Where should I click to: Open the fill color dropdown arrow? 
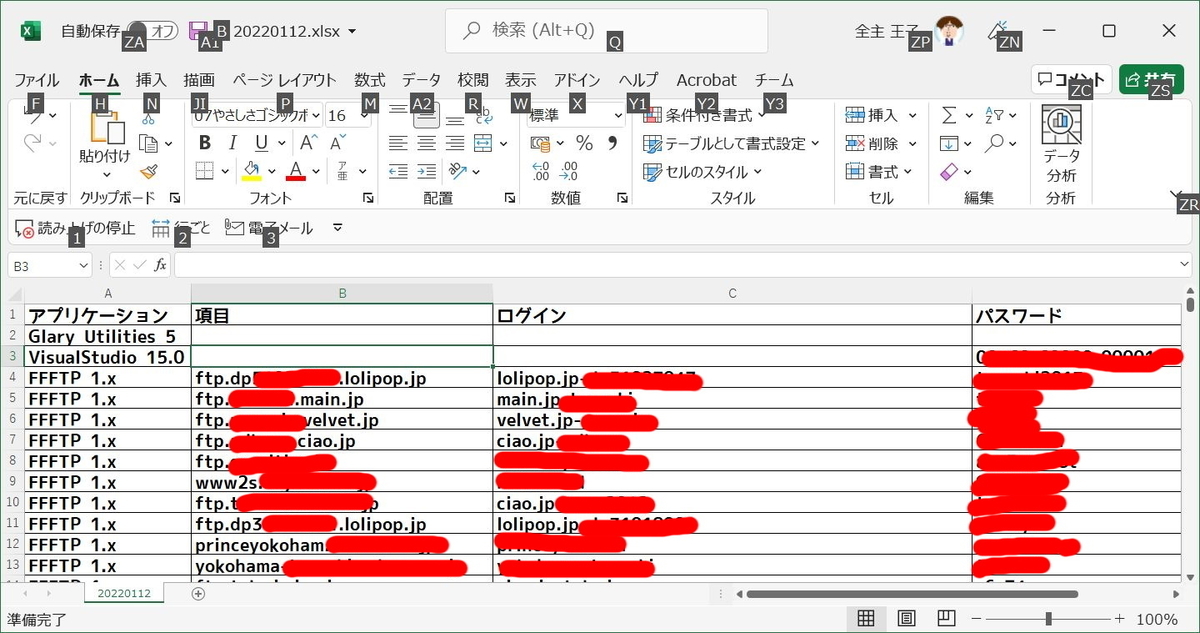pyautogui.click(x=271, y=171)
